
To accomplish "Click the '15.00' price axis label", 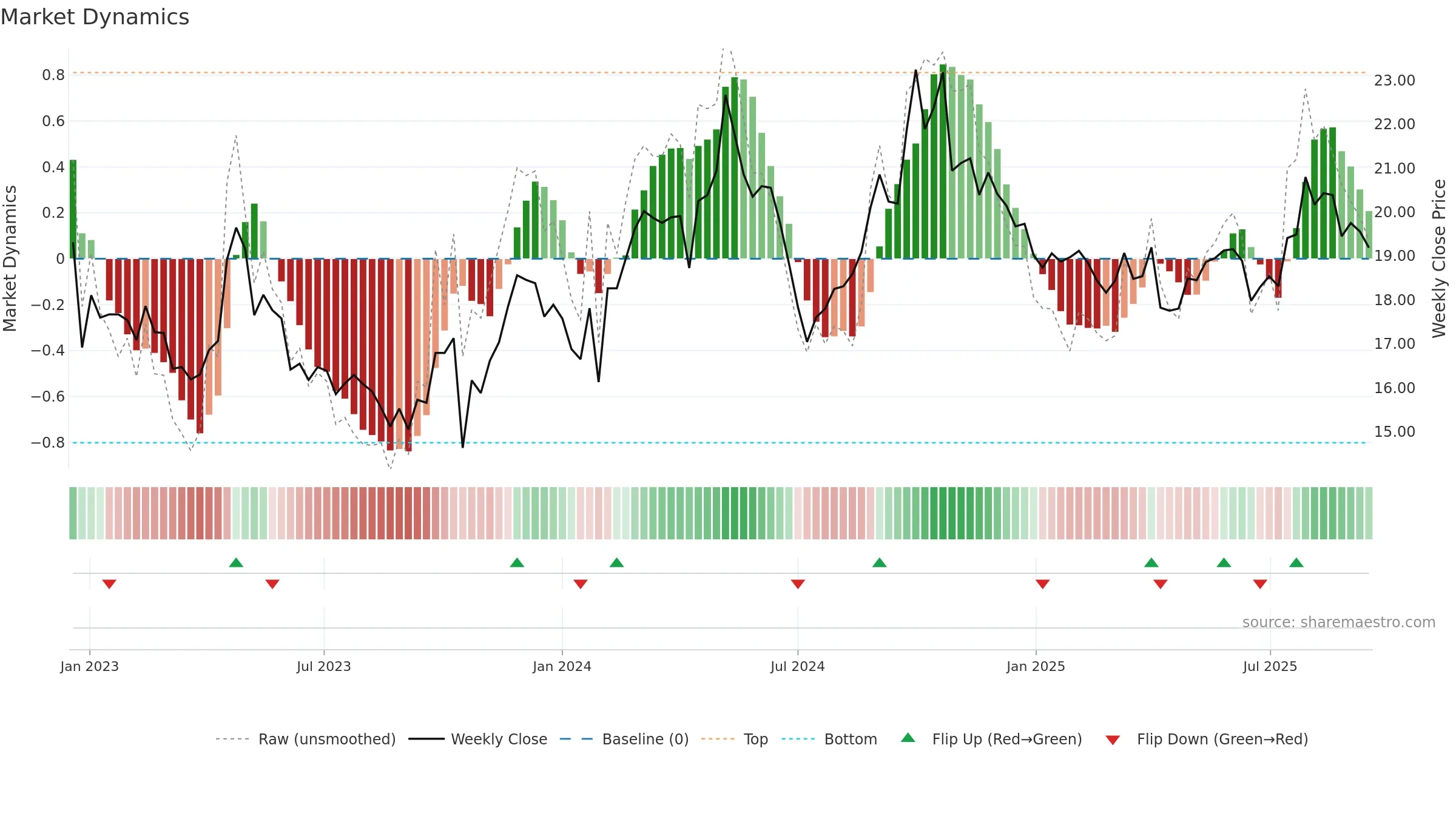I will 1395,431.
